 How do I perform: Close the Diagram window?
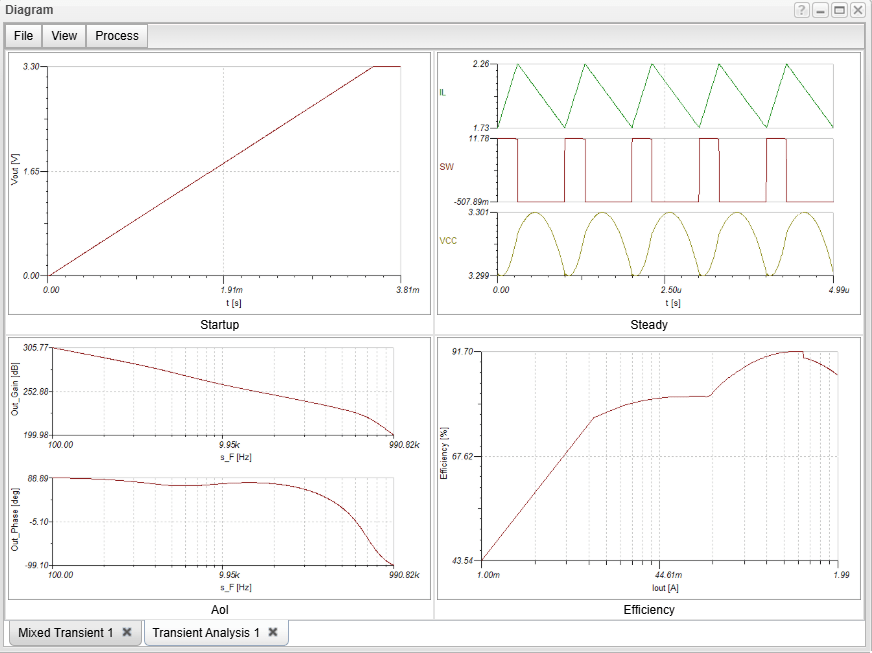[x=858, y=10]
